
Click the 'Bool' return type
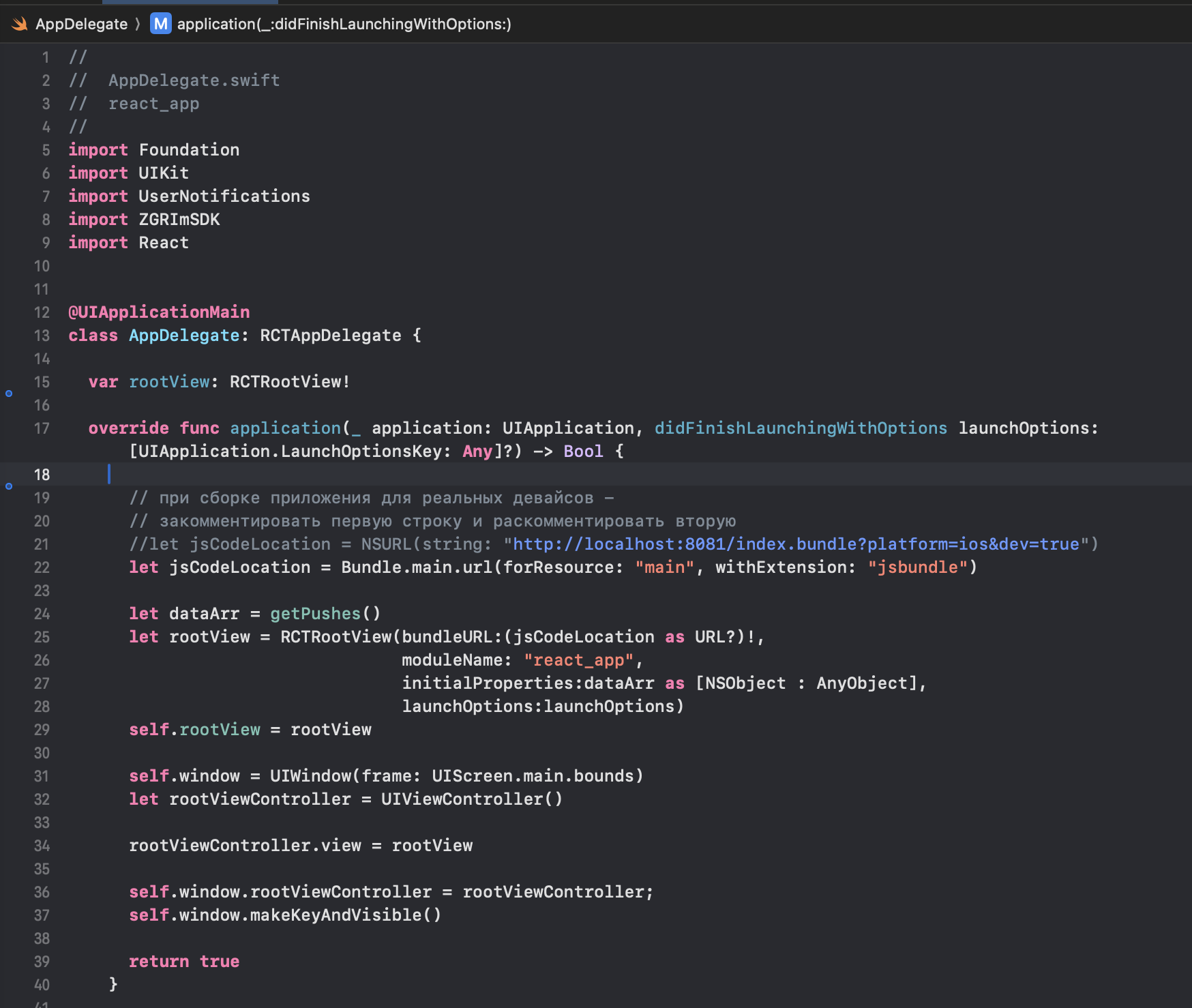pos(584,451)
